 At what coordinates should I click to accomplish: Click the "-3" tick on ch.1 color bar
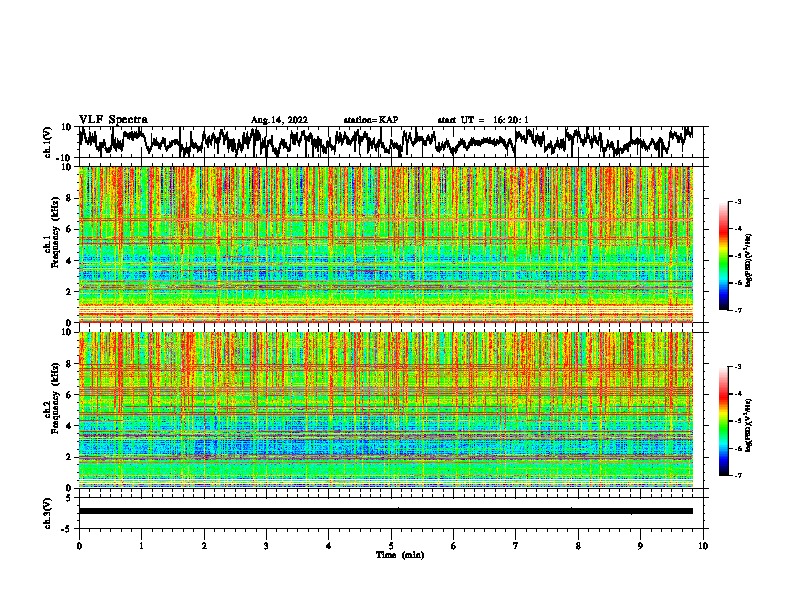click(738, 201)
